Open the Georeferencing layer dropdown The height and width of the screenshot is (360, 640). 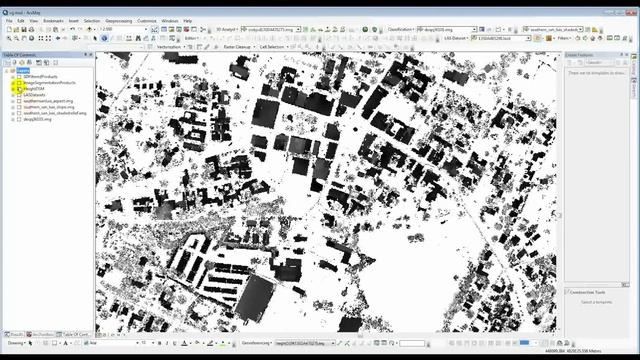pos(333,343)
